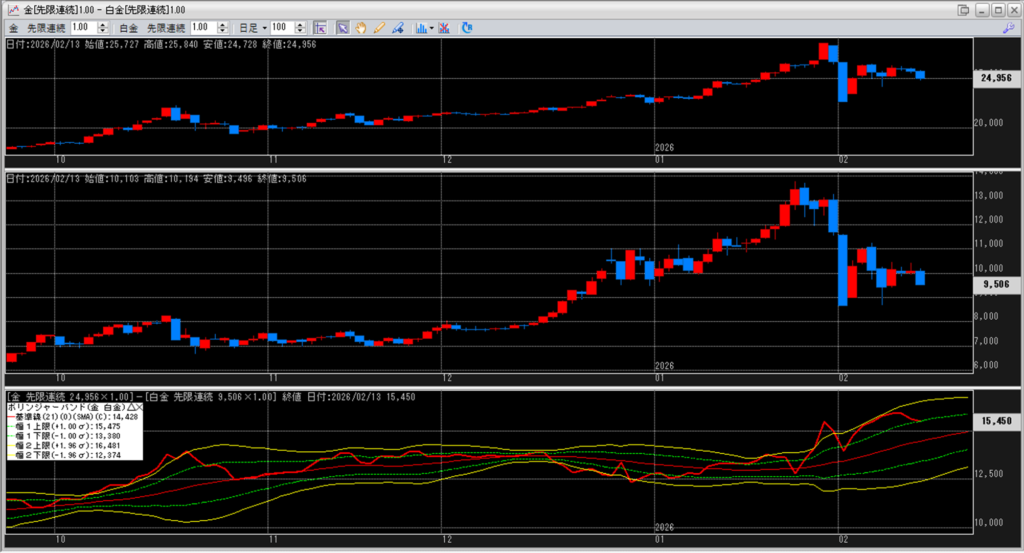Activate the hand pan tool
Screen dimensions: 1024x553
pos(361,27)
